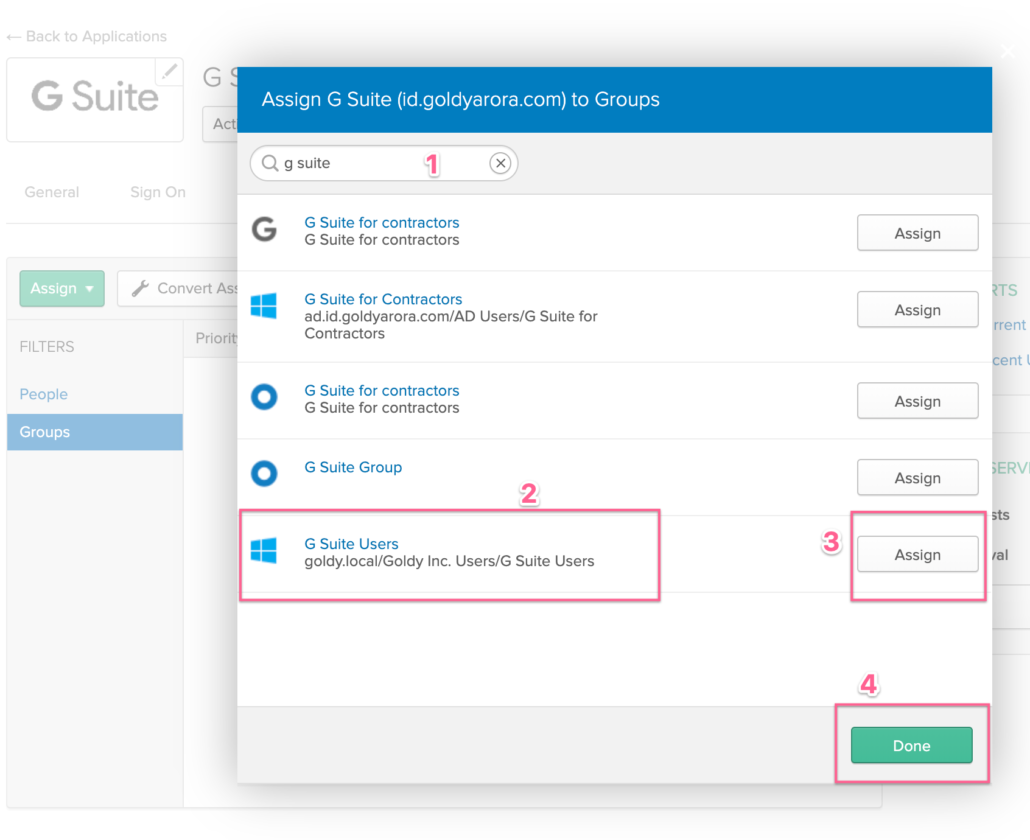Open first 'G Suite for contractors' link

point(382,223)
